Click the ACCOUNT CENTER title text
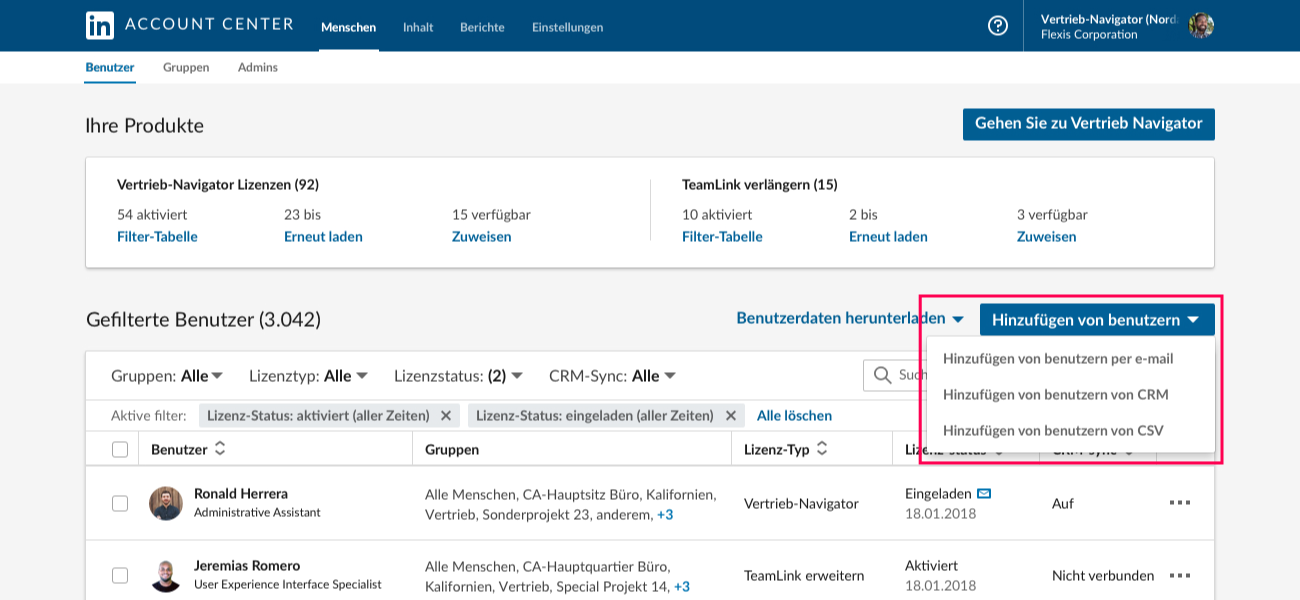 coord(209,25)
